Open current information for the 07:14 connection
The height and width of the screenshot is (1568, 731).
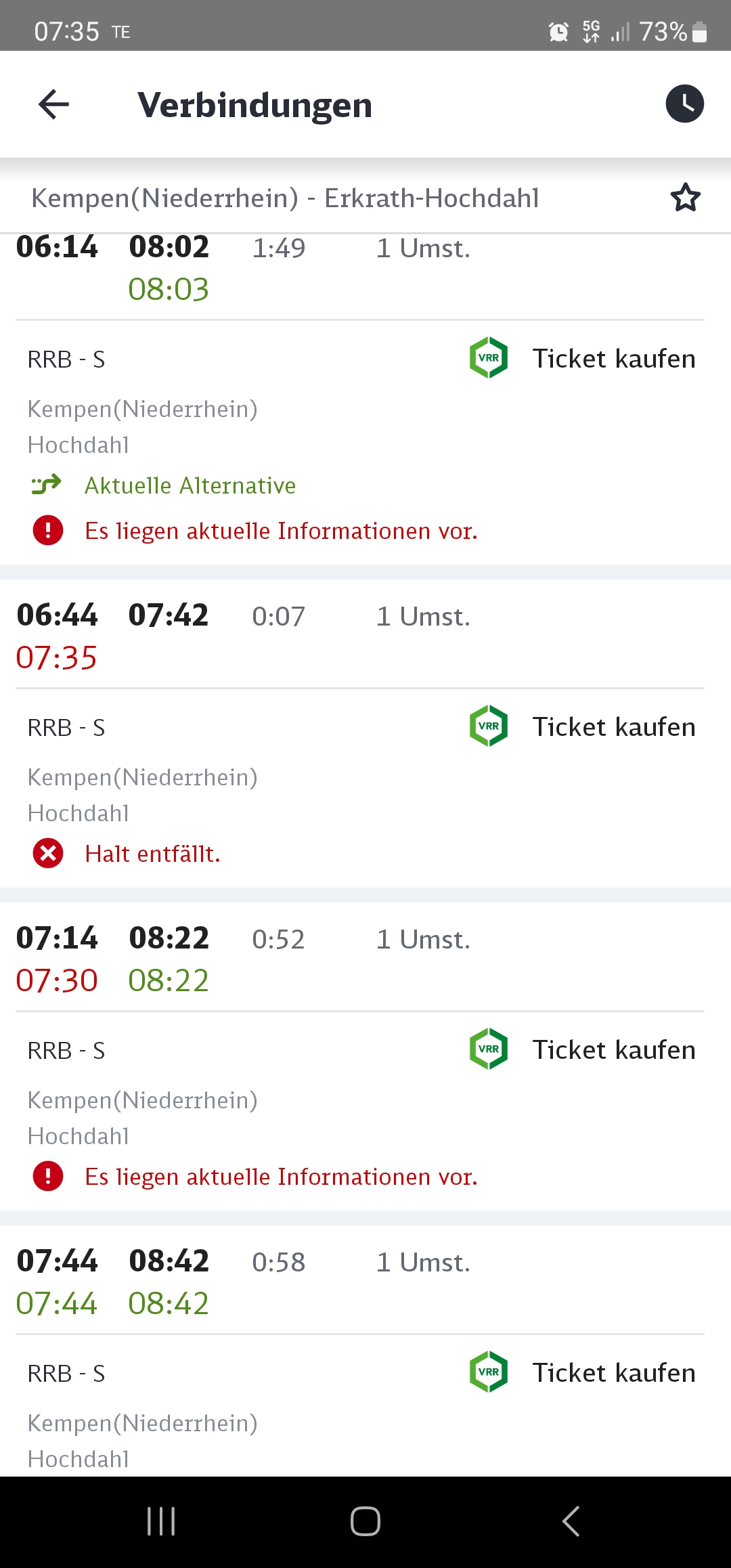(x=281, y=1177)
